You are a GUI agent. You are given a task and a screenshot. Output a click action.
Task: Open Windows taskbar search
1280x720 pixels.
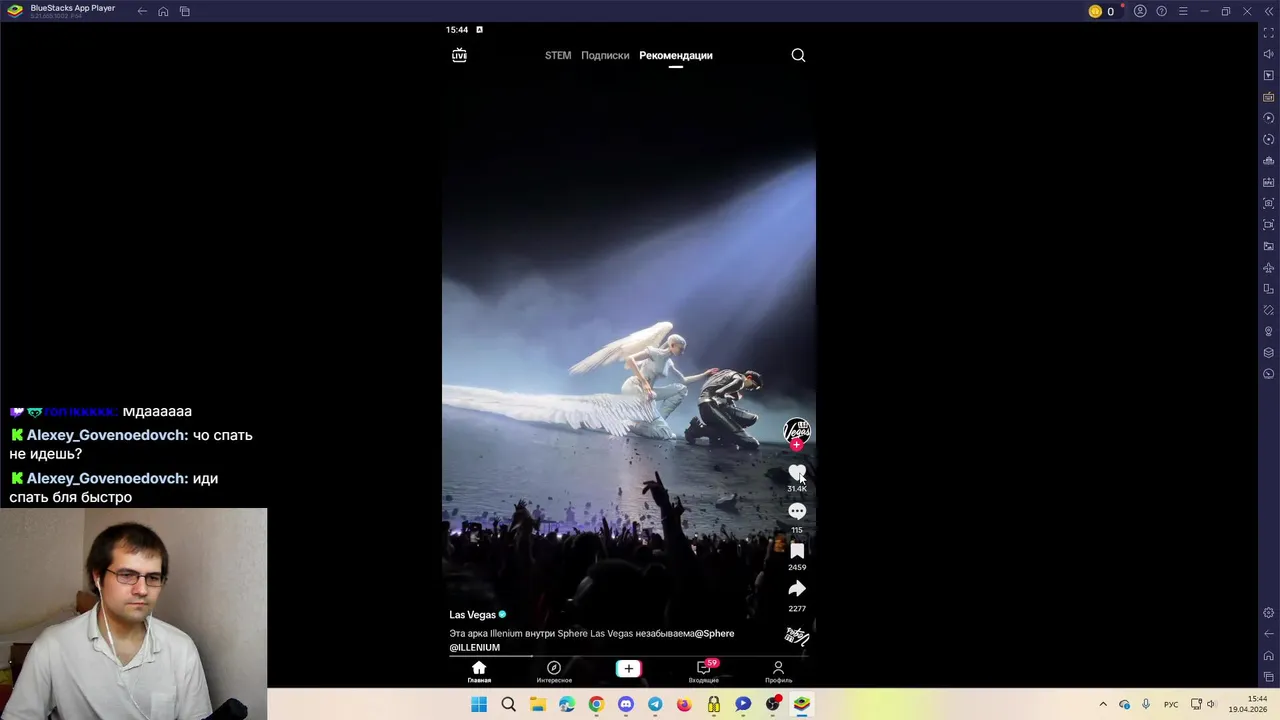[508, 704]
